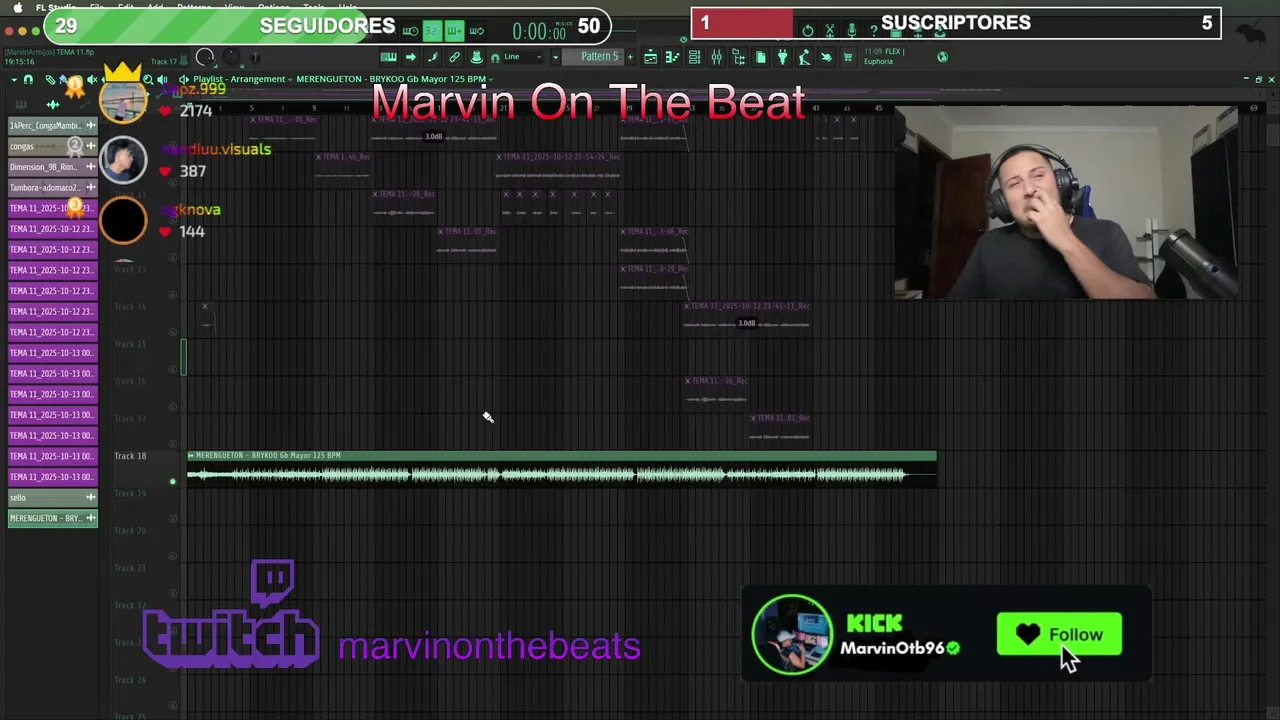Open dropdown arrow after BRYKOO 125 BPM title
Image resolution: width=1280 pixels, height=720 pixels.
[x=491, y=79]
